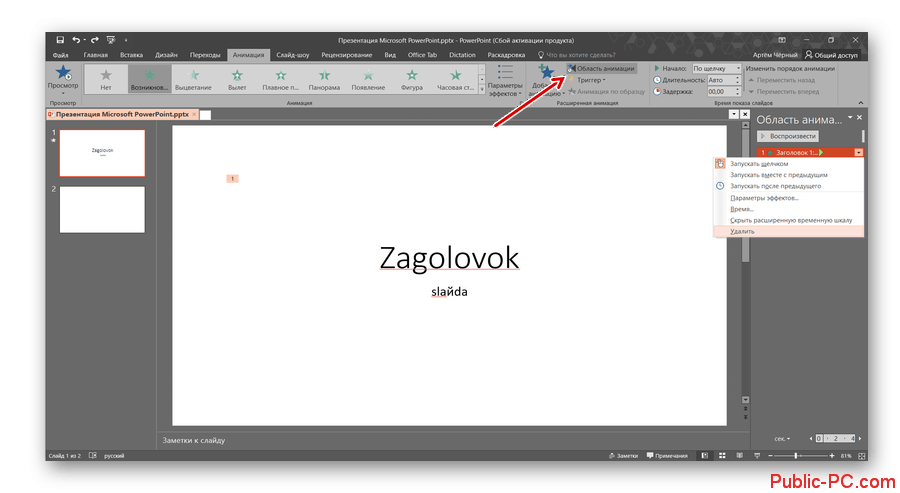Viewport: 900px width, 493px height.
Task: Choose Запускать после предыдущего option
Action: pyautogui.click(x=775, y=186)
